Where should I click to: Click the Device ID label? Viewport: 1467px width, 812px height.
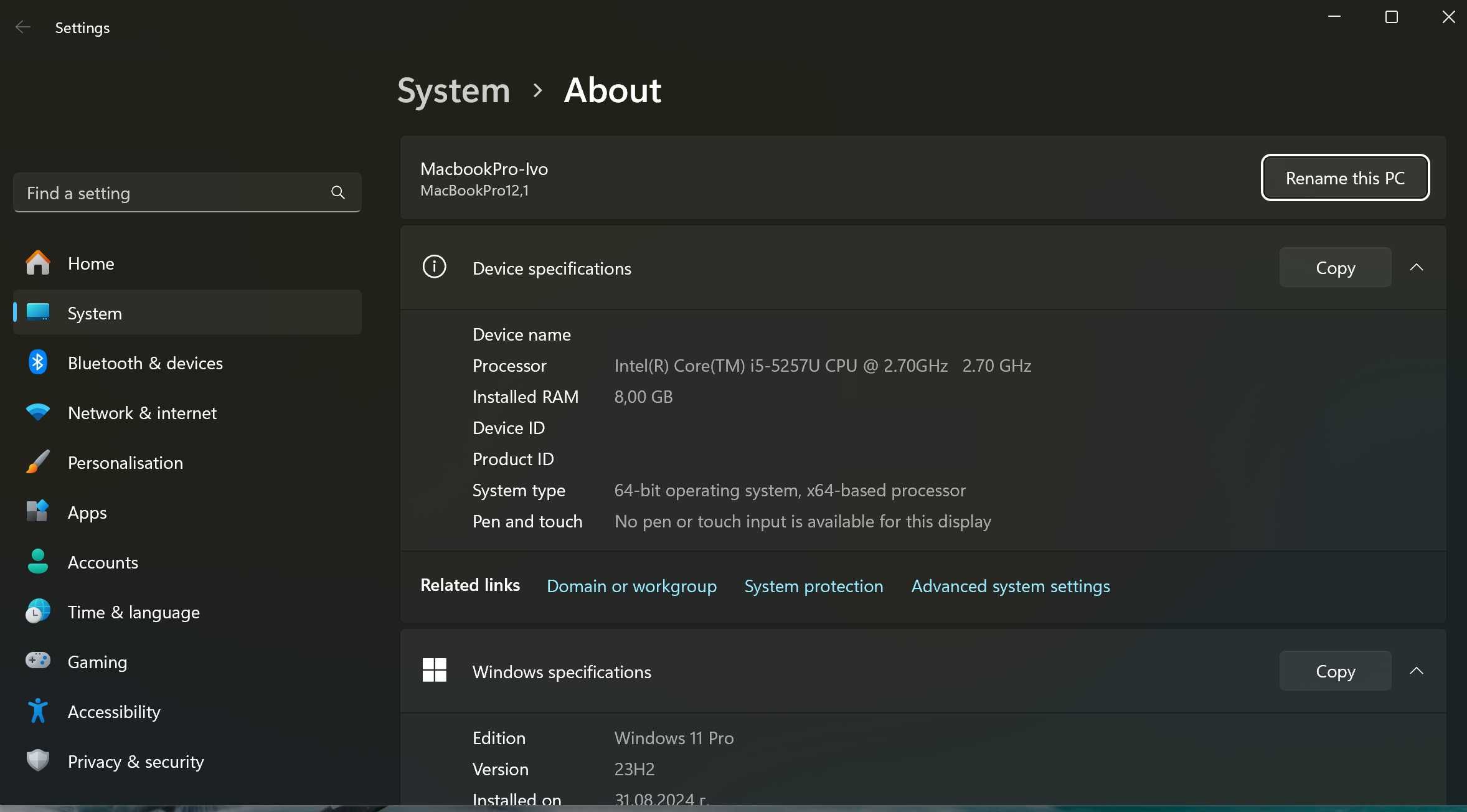click(x=509, y=428)
